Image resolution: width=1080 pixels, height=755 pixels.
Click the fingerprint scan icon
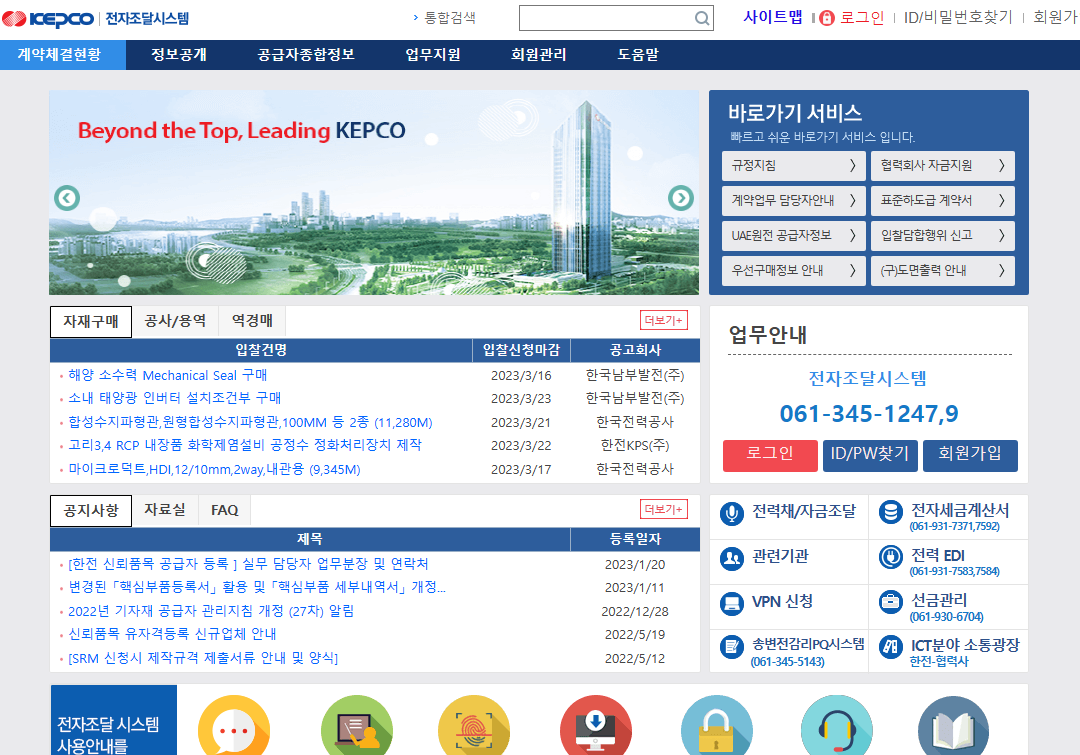point(474,726)
